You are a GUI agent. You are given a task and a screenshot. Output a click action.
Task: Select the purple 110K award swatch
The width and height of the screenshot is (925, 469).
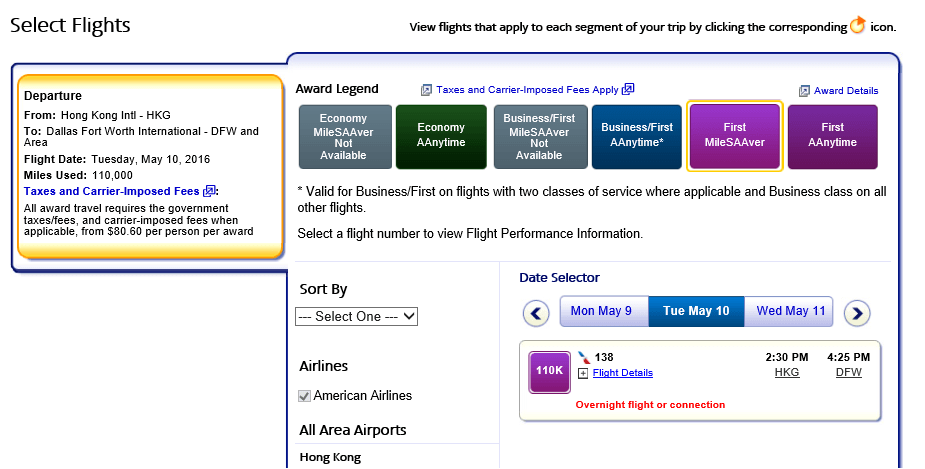click(549, 372)
